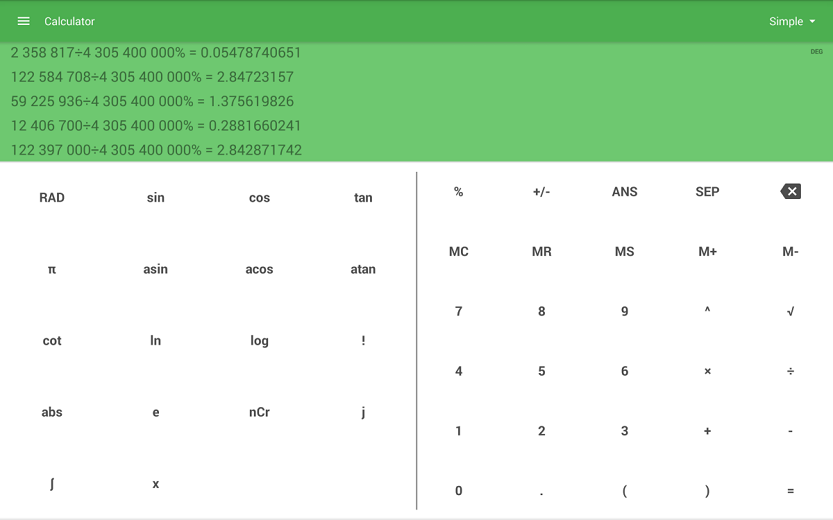Image resolution: width=833 pixels, height=520 pixels.
Task: Open the Simple mode dropdown
Action: coord(792,21)
